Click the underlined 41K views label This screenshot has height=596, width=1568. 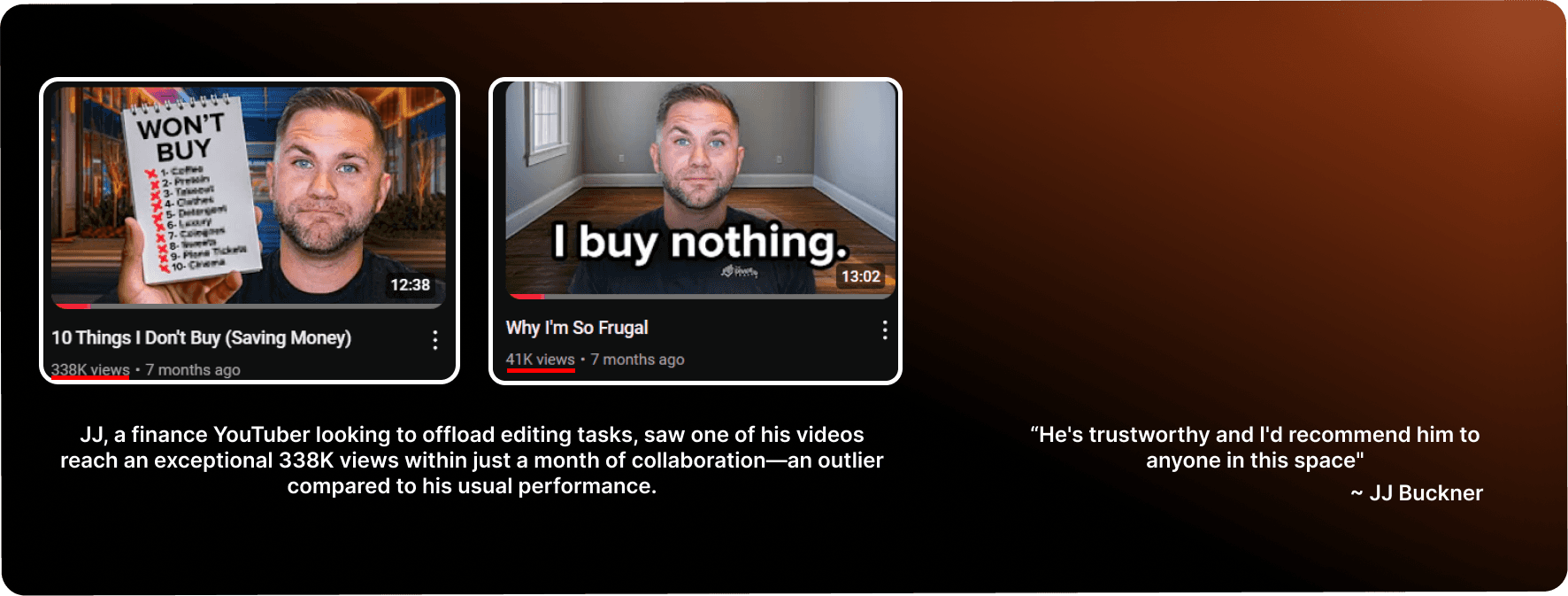[540, 360]
